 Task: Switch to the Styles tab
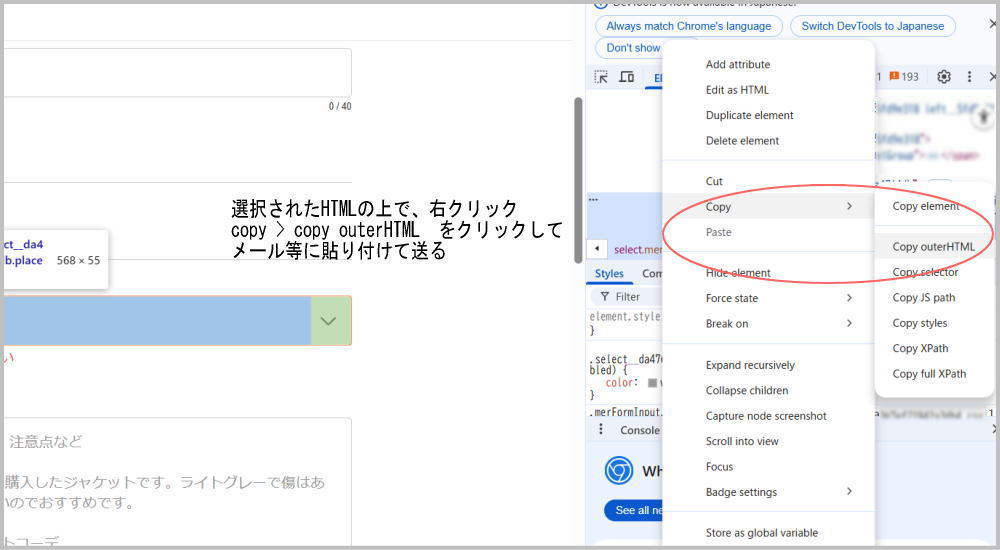(x=609, y=274)
